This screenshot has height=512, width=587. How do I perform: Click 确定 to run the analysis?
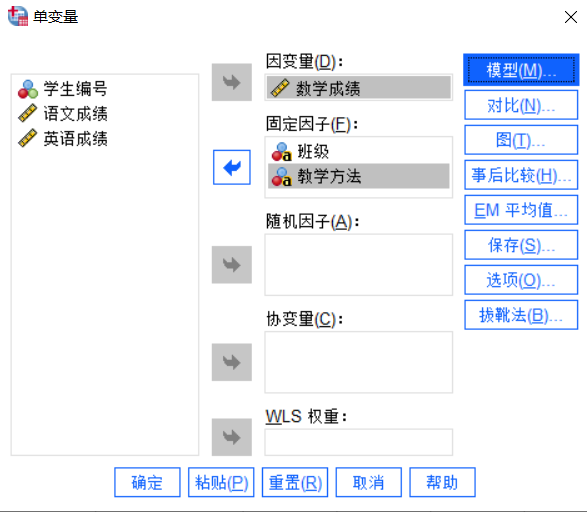point(147,482)
